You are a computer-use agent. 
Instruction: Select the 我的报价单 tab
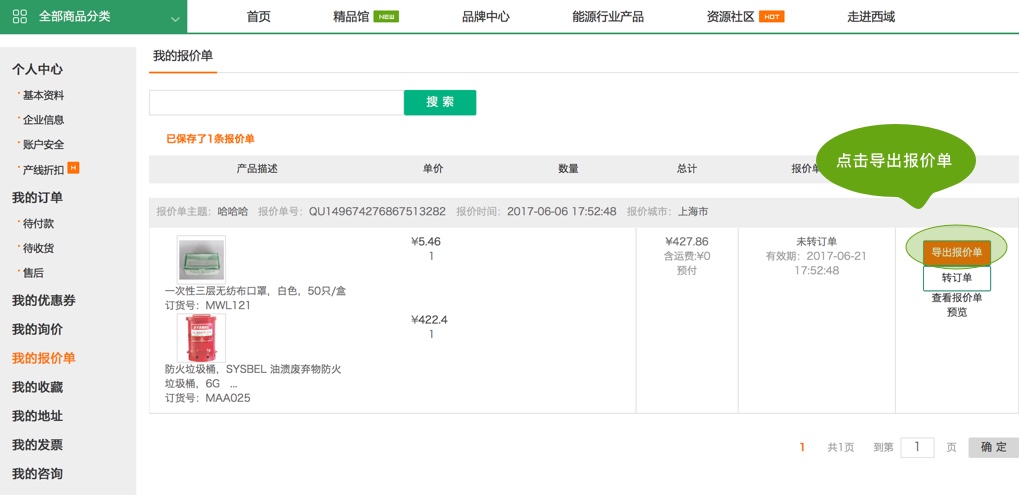tap(183, 56)
